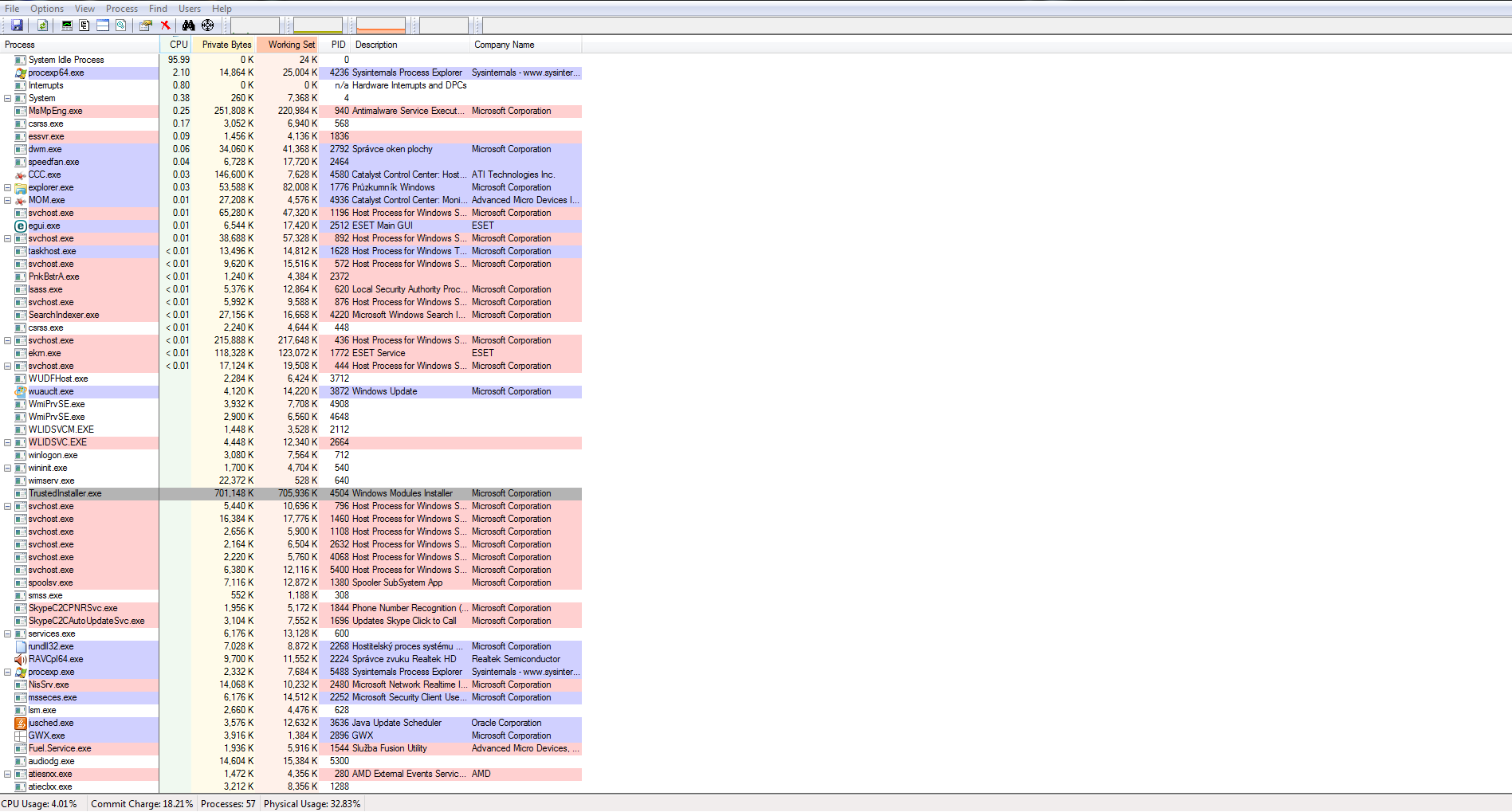Collapse the atiesrxx.exe tree node
The image size is (1512, 812).
[x=8, y=774]
